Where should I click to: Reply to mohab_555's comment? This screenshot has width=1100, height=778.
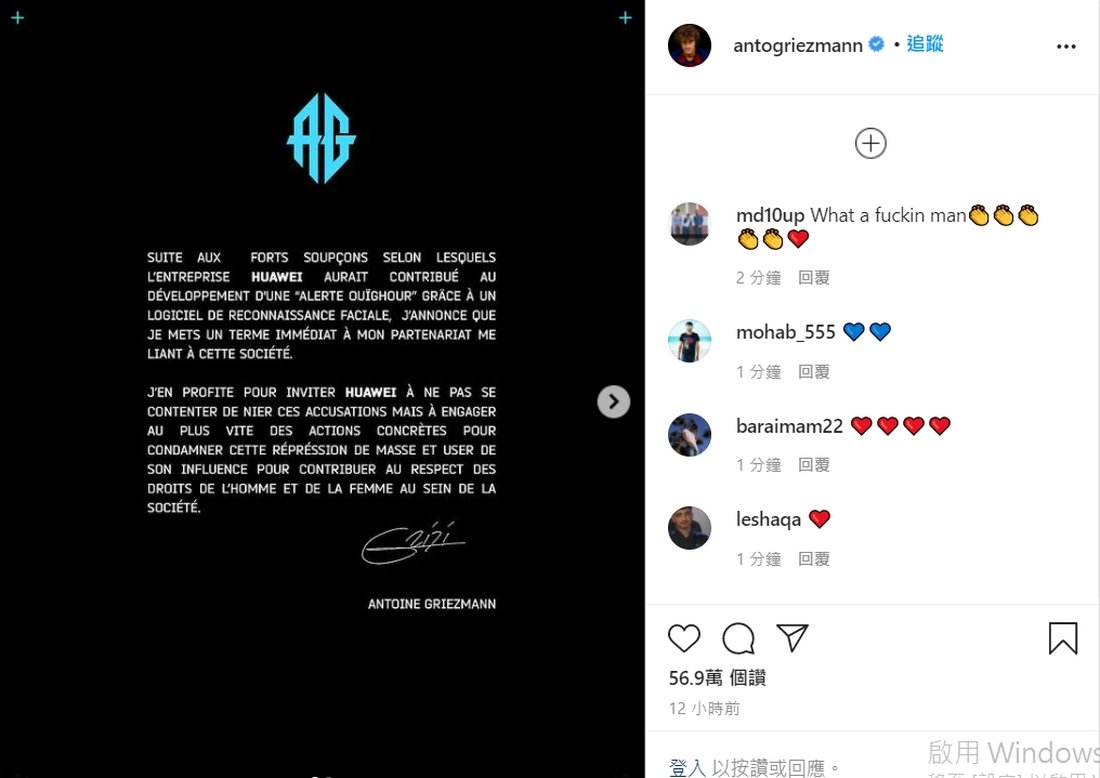[814, 372]
